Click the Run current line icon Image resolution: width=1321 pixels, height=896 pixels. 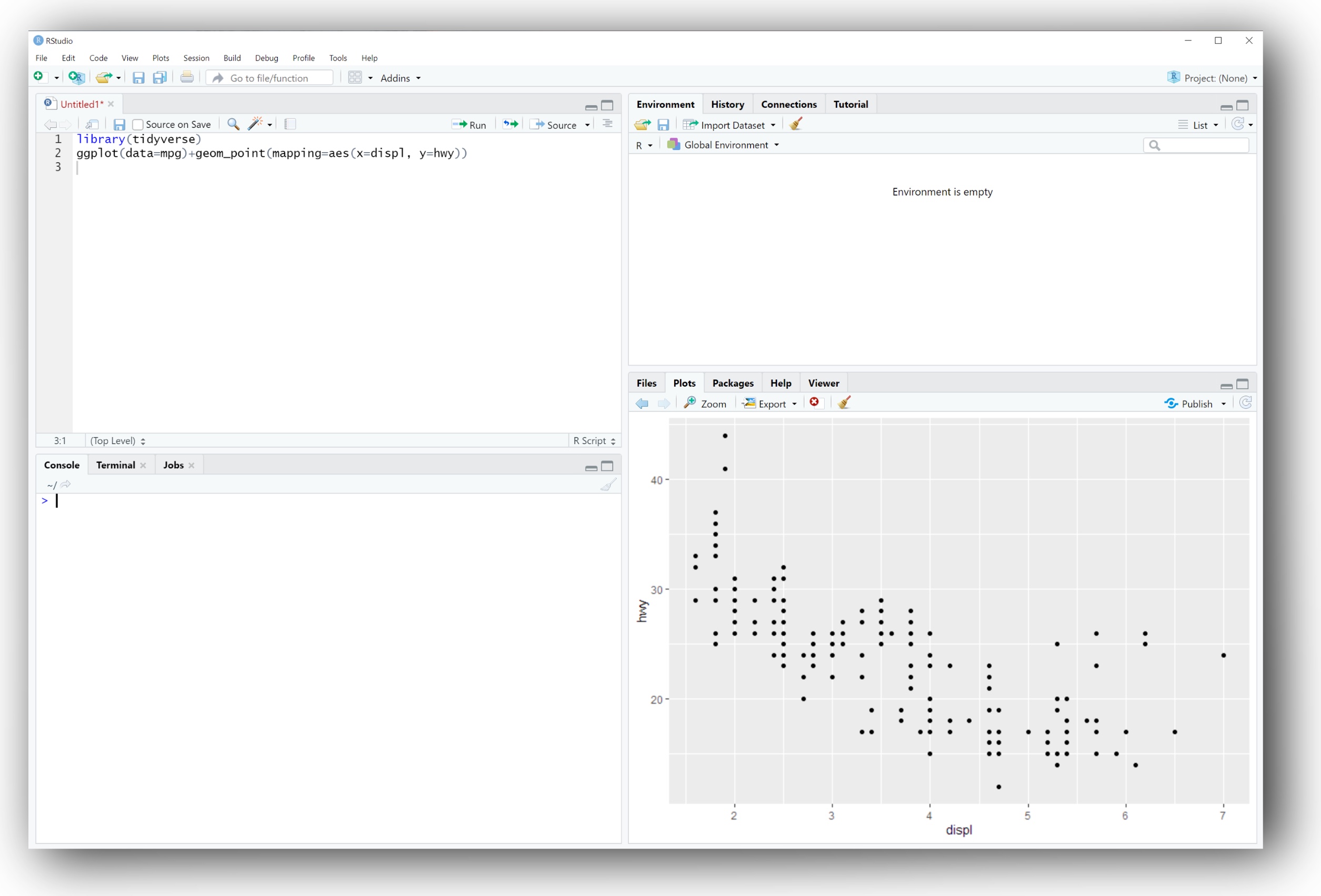coord(469,124)
